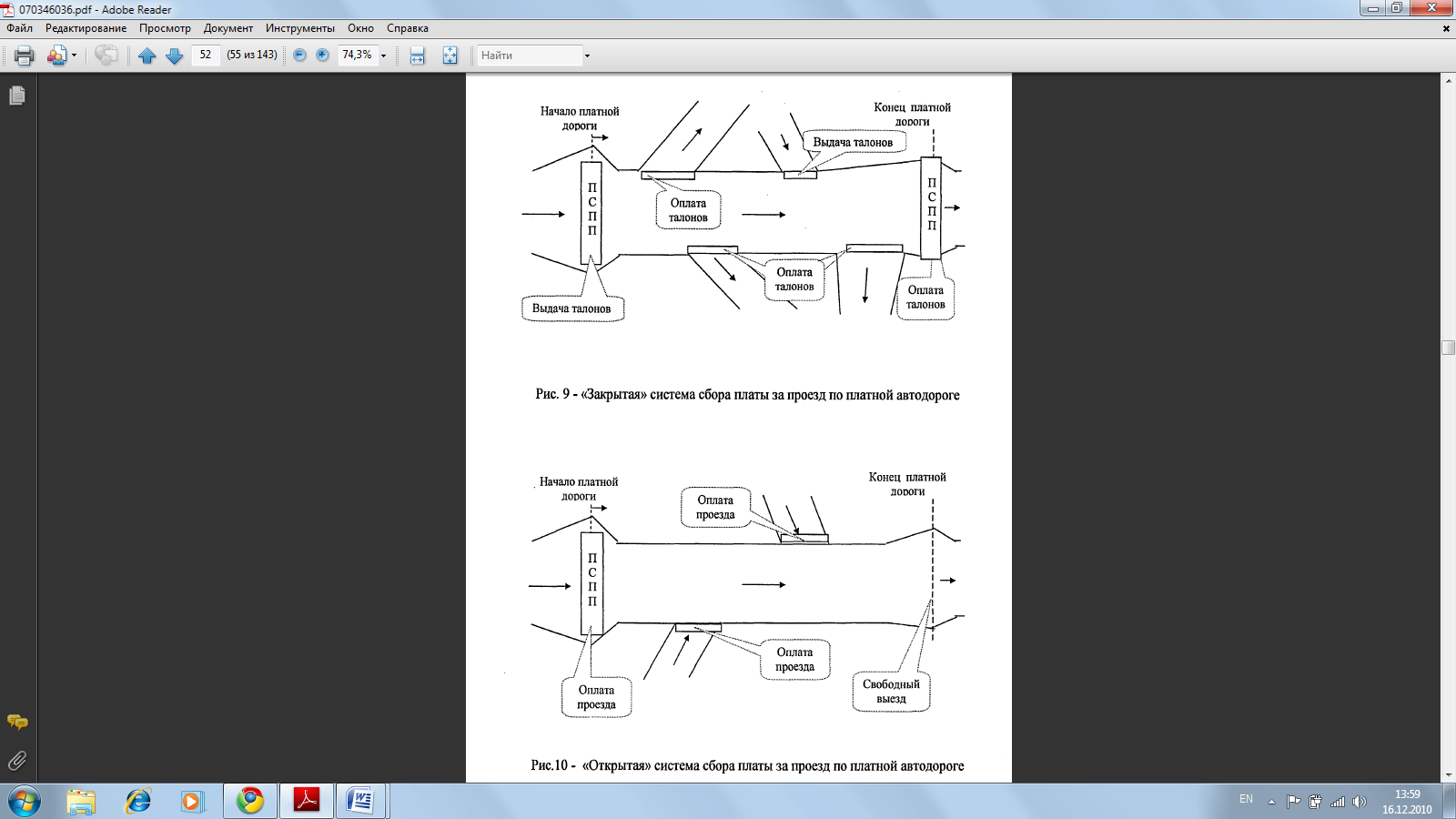Click vertical scrollbar up arrow
The image size is (1456, 819).
pos(1448,81)
